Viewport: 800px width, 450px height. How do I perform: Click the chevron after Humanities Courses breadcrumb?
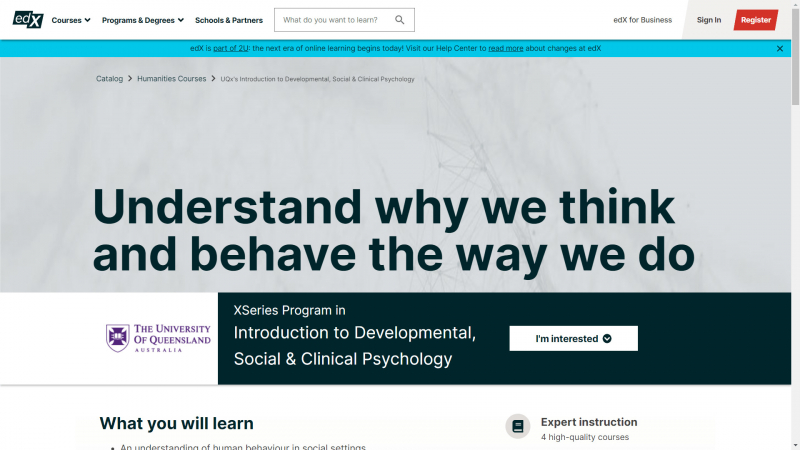213,79
